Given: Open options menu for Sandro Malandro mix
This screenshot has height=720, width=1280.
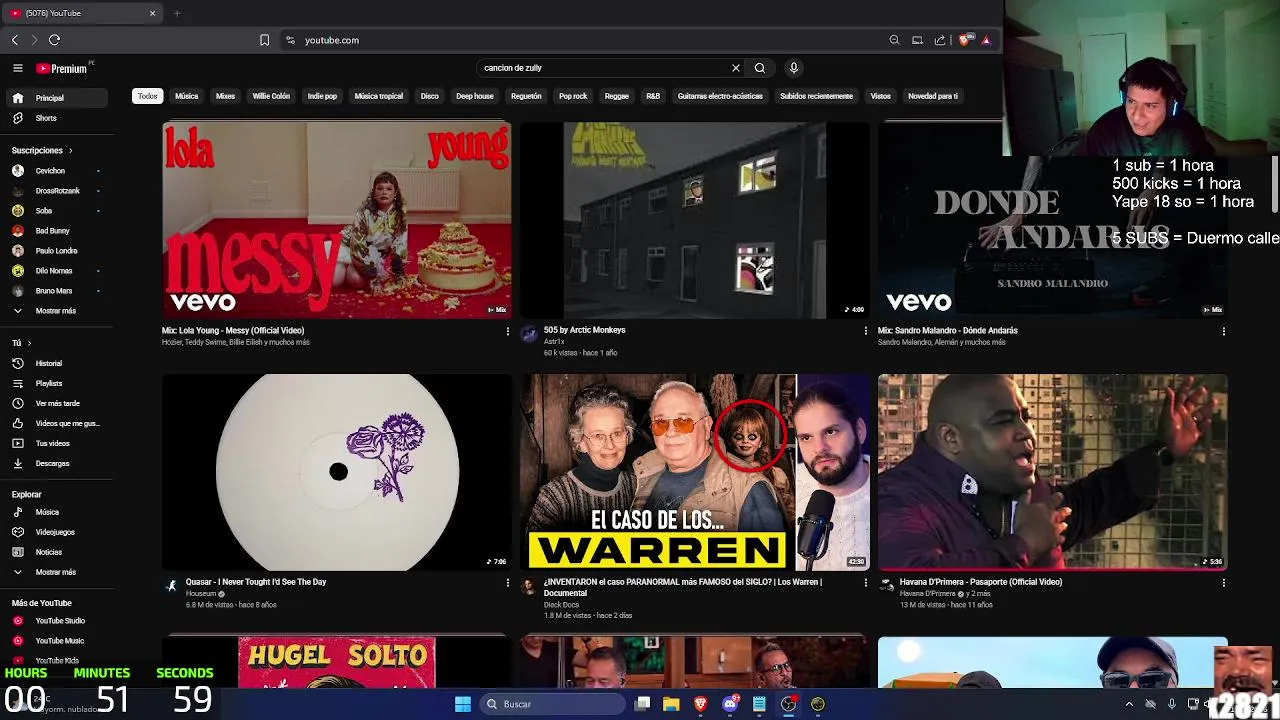Looking at the screenshot, I should pos(1223,331).
